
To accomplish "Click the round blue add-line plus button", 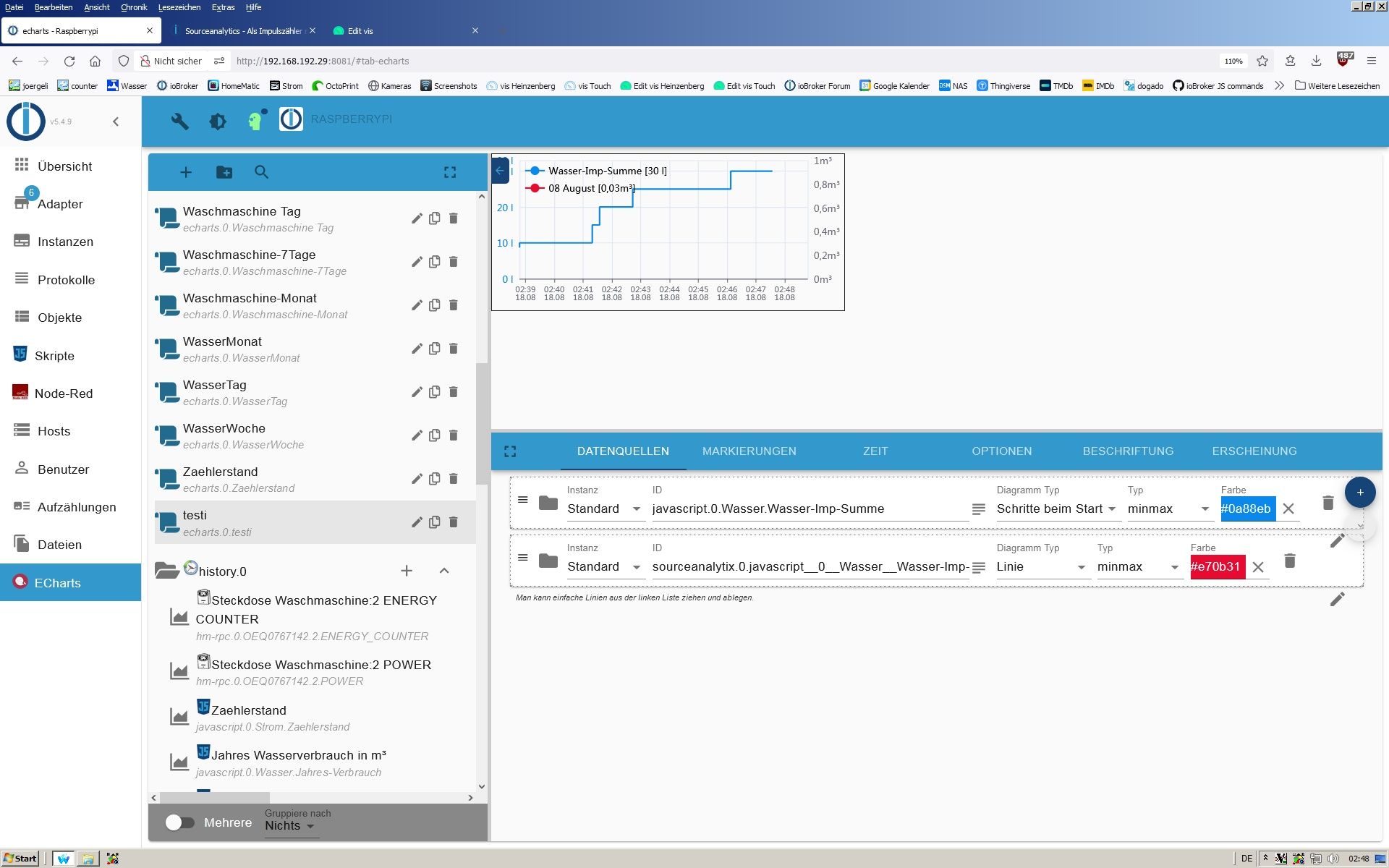I will click(1359, 493).
